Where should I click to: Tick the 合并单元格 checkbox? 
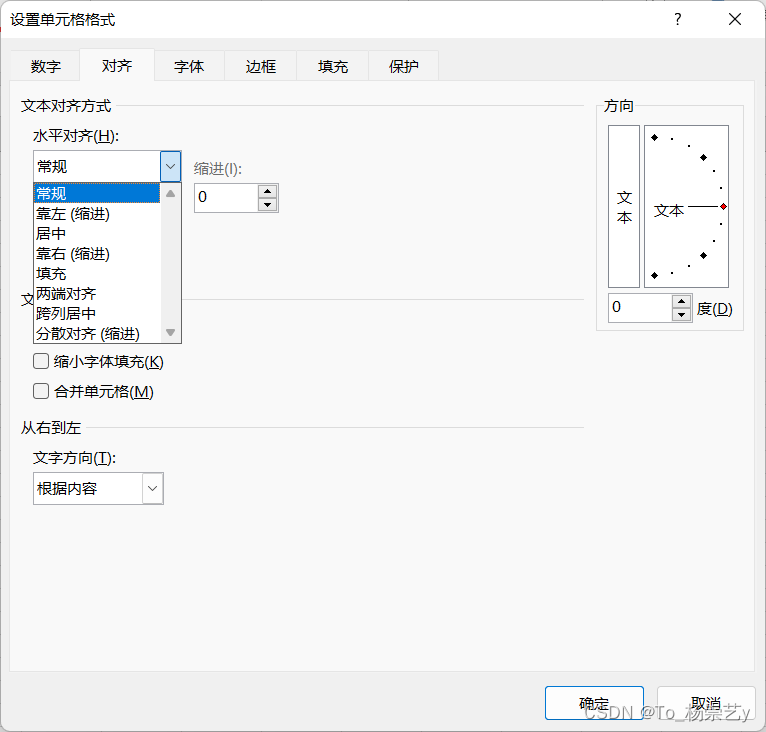tap(41, 391)
